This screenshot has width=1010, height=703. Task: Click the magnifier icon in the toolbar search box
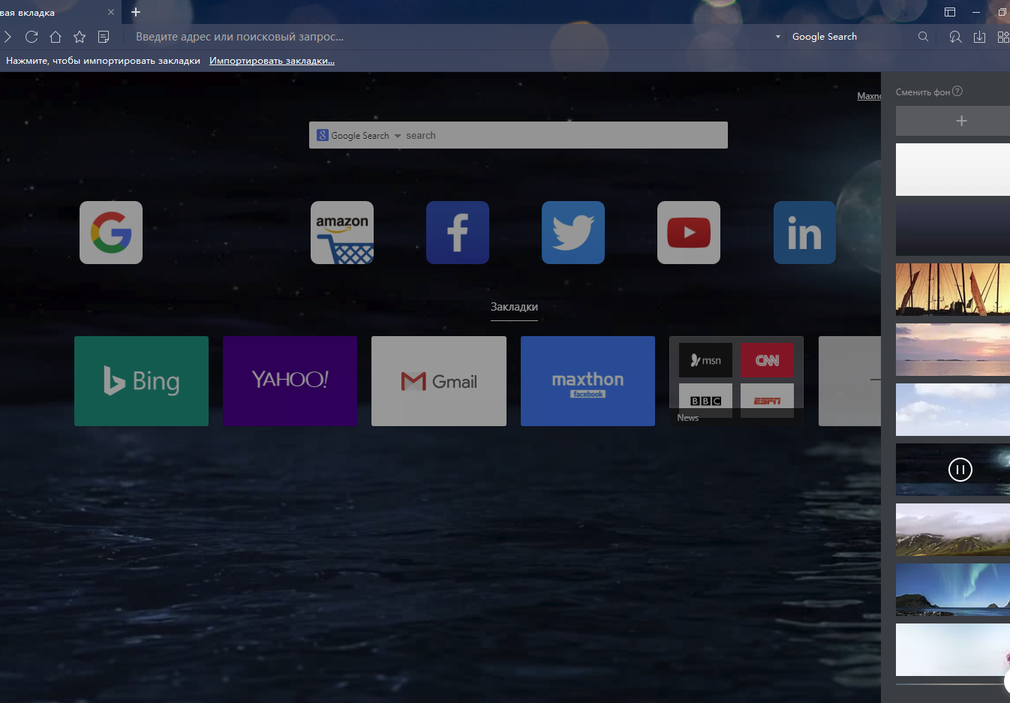pyautogui.click(x=923, y=37)
